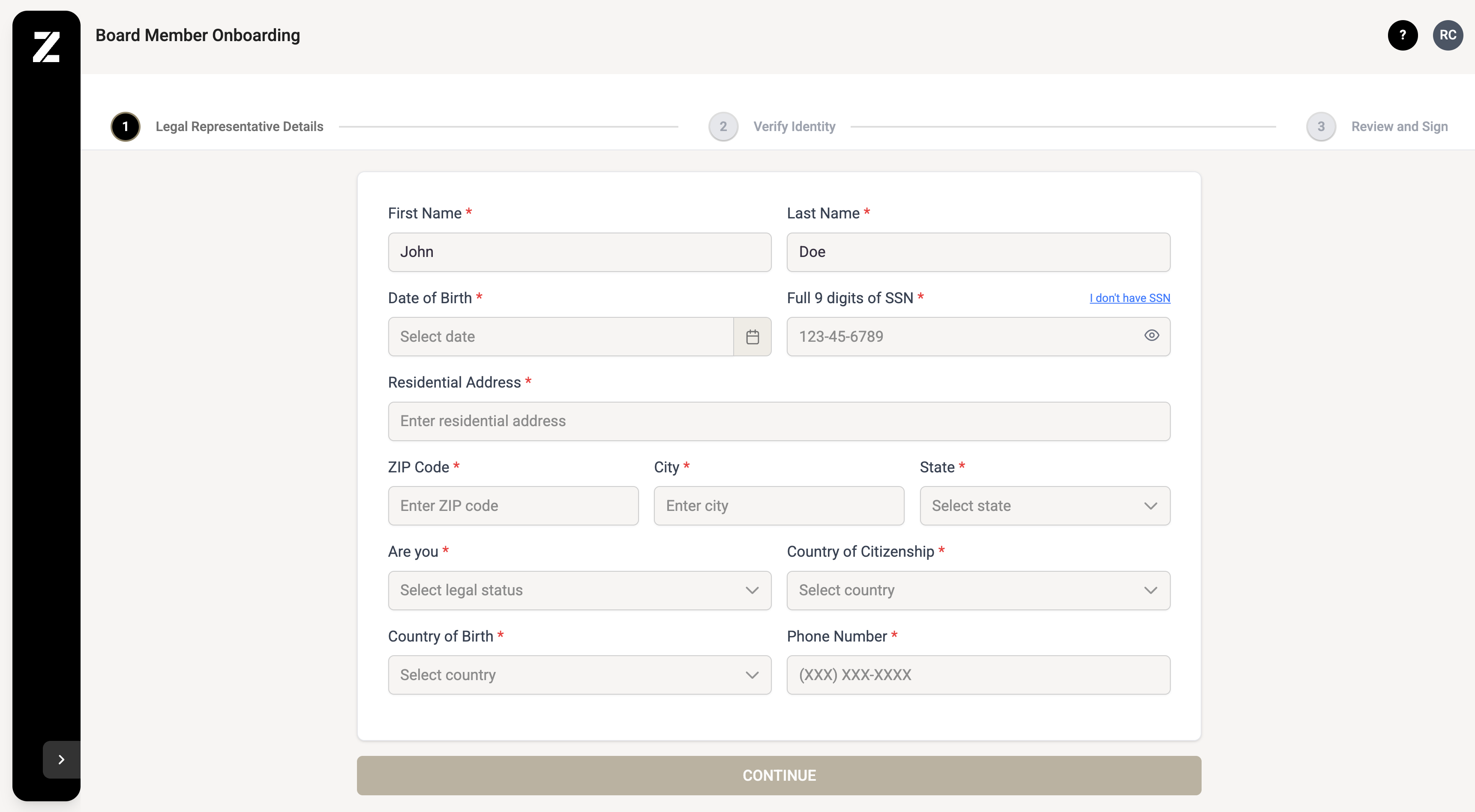Focus the Residential Address input field

point(778,421)
